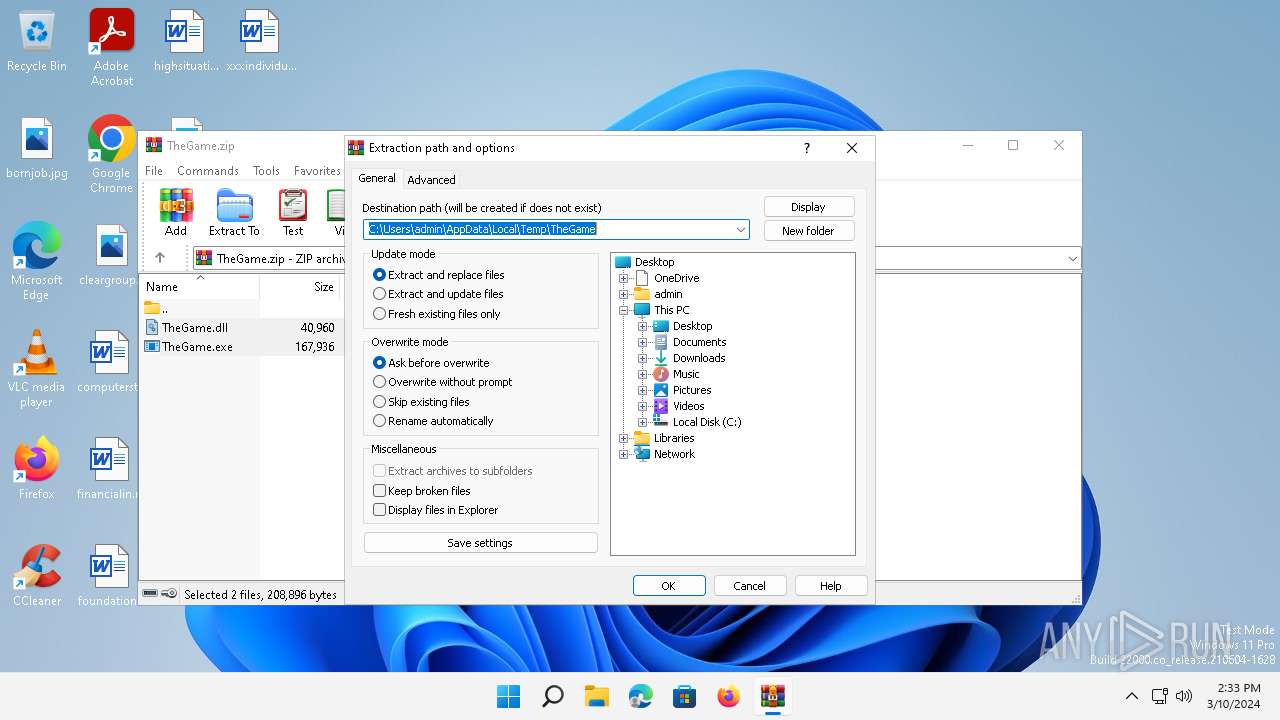Open destination path dropdown list
The height and width of the screenshot is (720, 1280).
pos(741,229)
